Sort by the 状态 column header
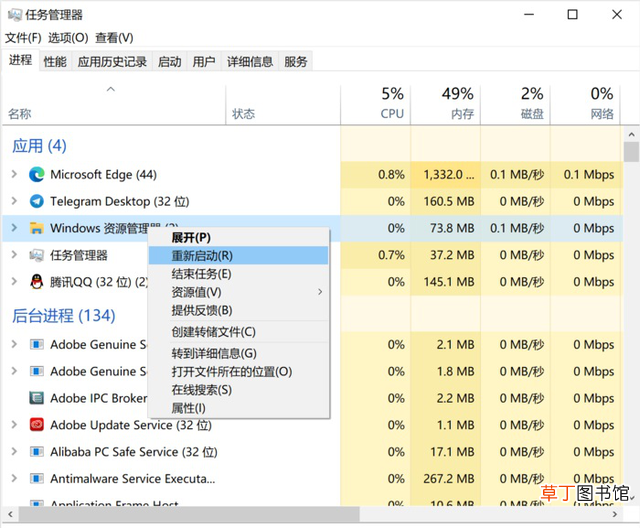The width and height of the screenshot is (640, 528). pos(283,104)
